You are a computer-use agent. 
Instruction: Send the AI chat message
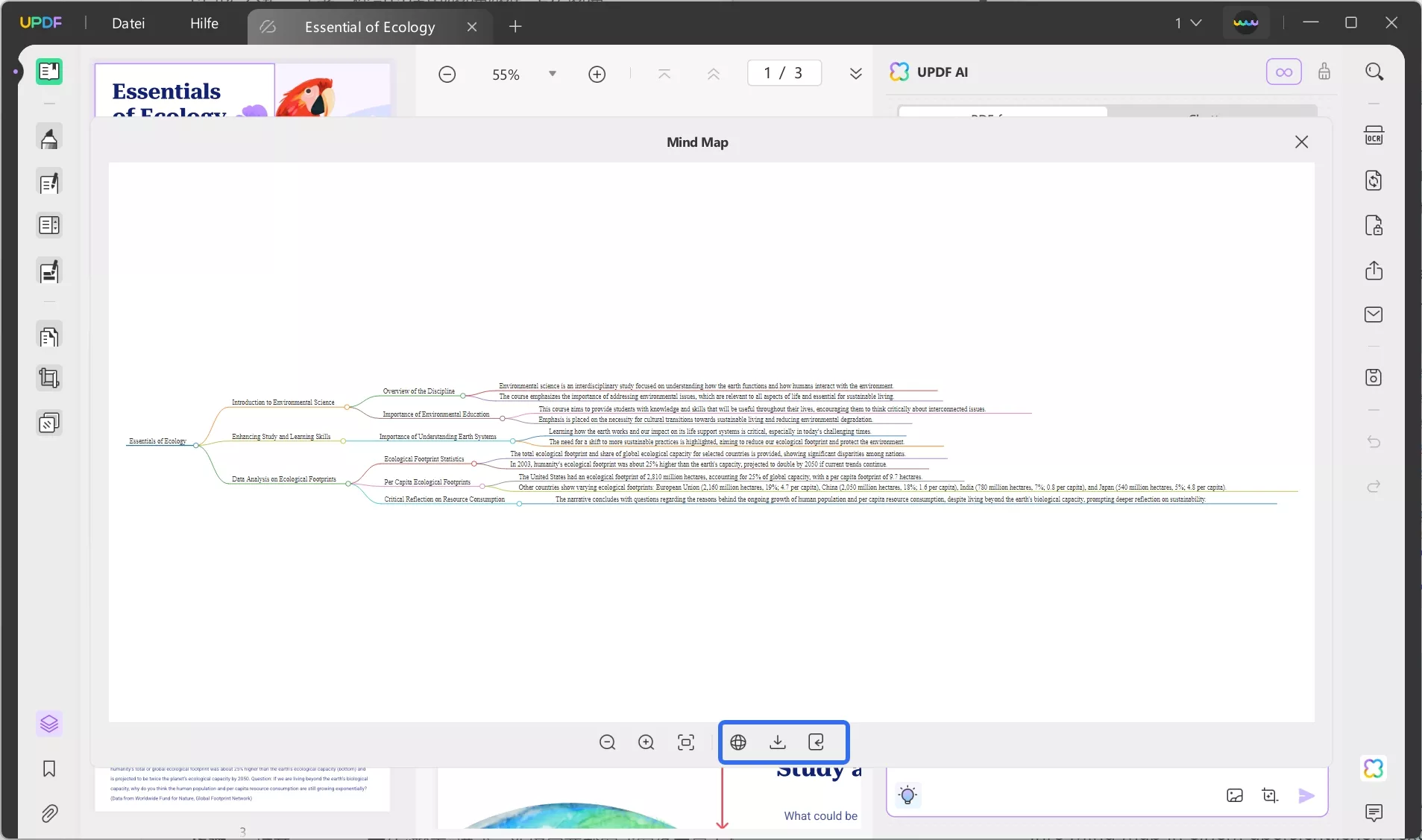(x=1306, y=795)
